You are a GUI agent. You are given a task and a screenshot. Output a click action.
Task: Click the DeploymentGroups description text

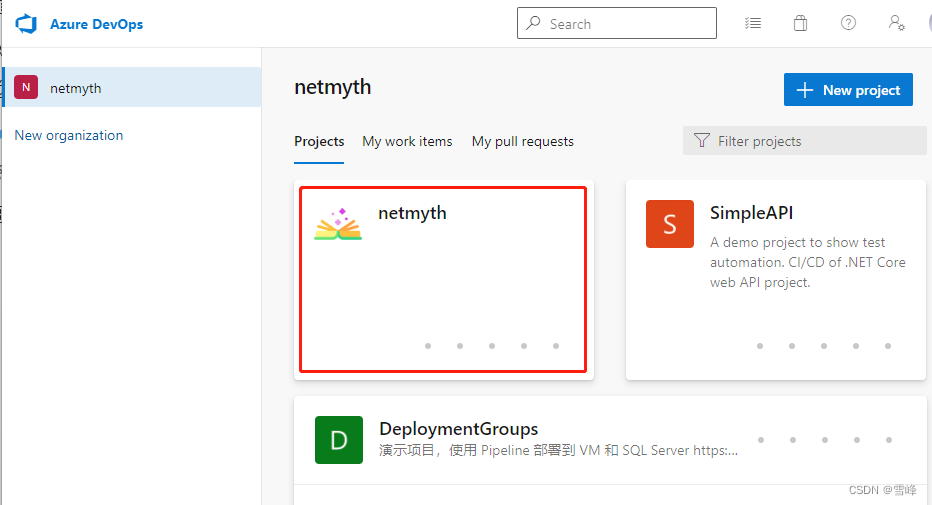559,450
